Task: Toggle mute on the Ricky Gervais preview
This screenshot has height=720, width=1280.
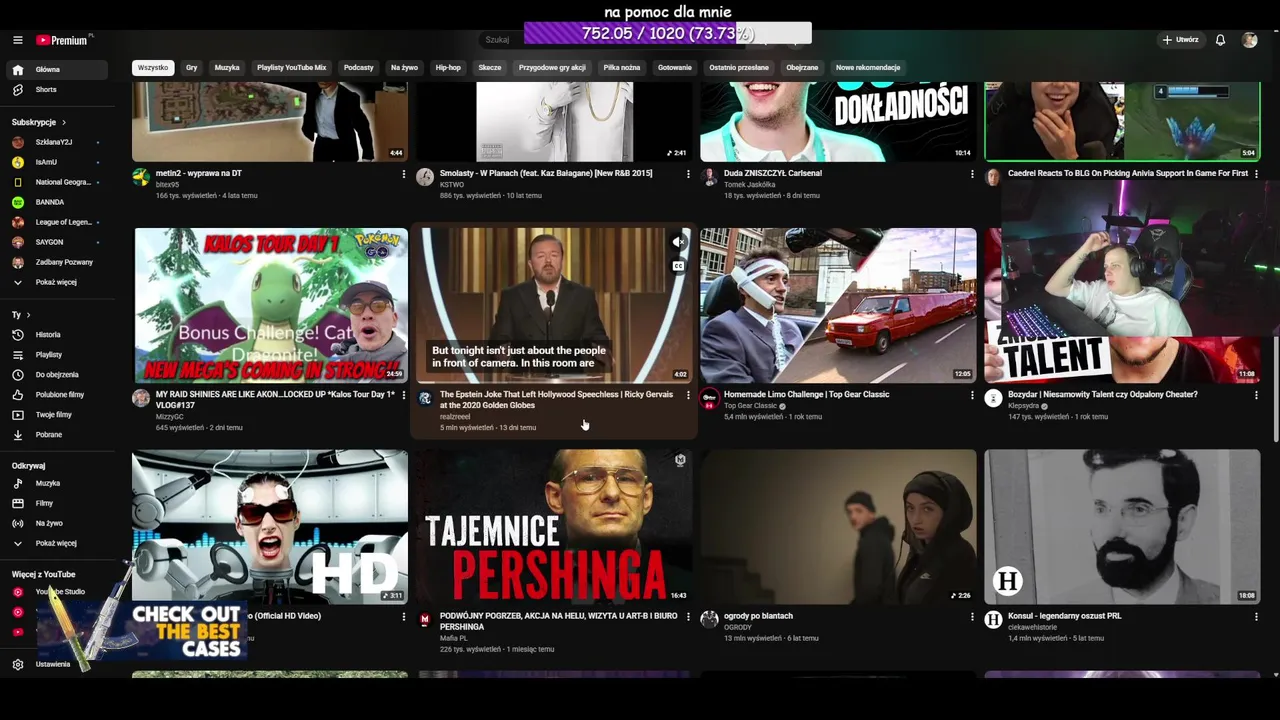Action: tap(678, 242)
